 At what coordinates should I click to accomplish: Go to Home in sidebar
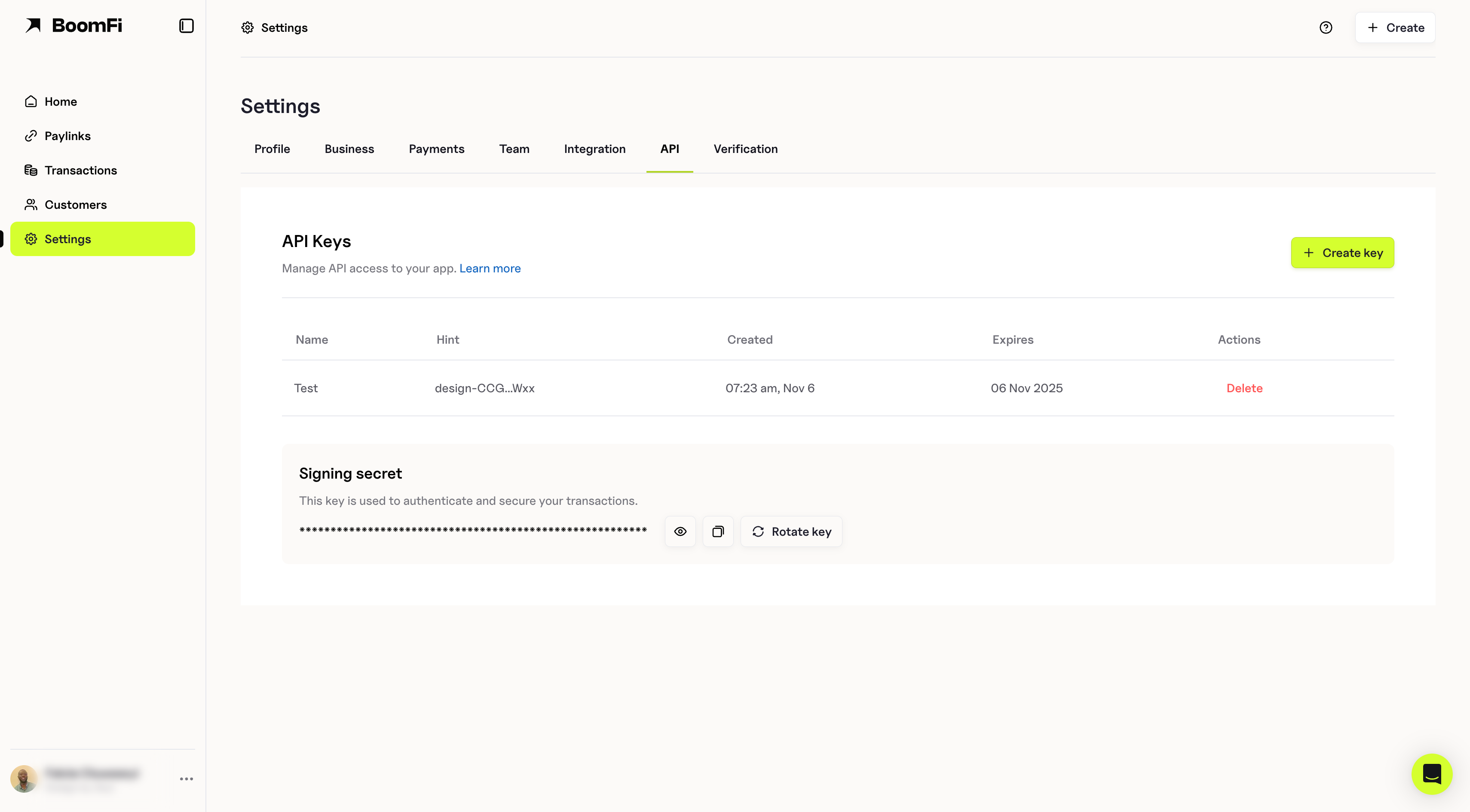61,101
